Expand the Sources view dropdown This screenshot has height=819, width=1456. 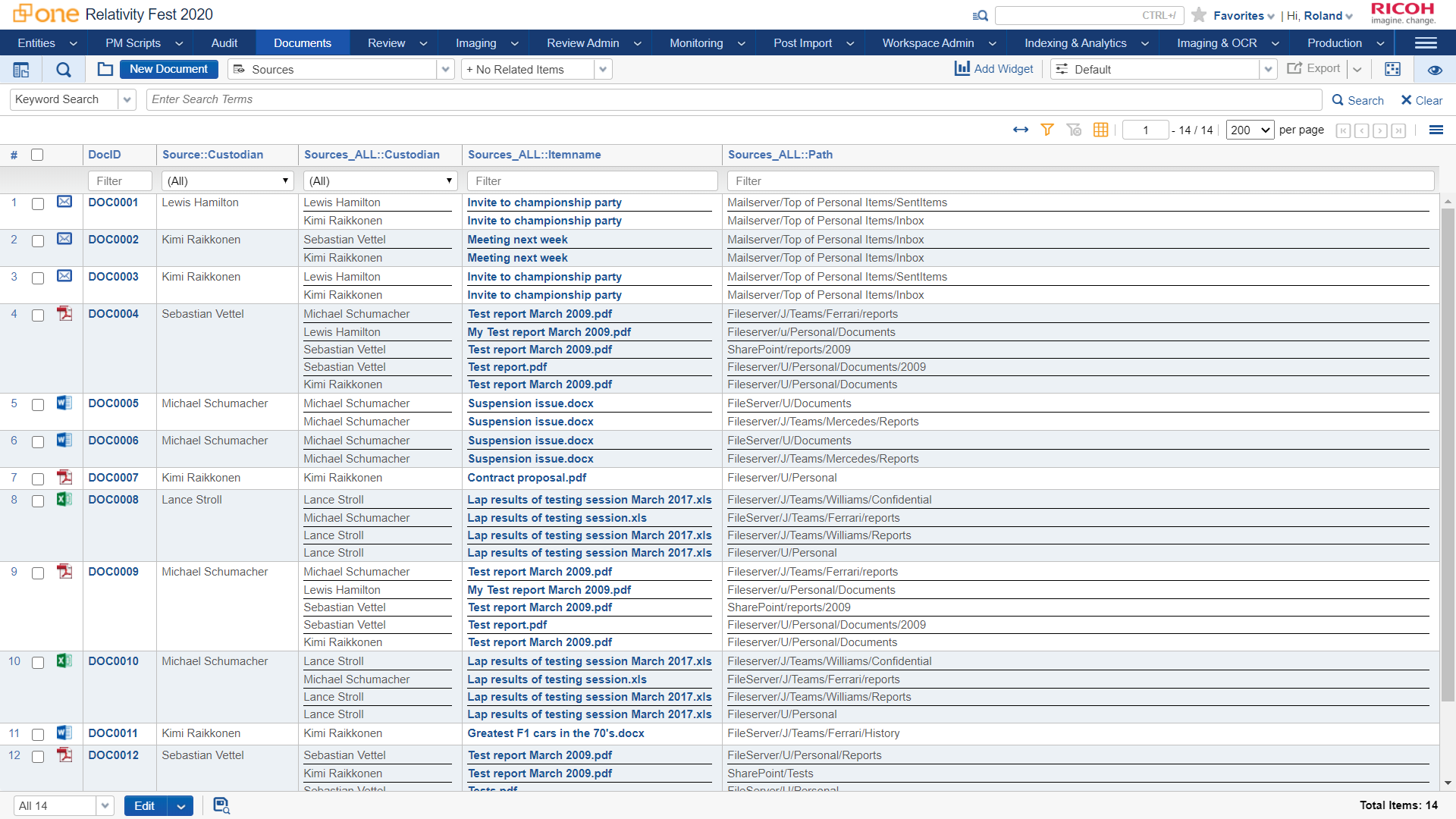(x=446, y=69)
